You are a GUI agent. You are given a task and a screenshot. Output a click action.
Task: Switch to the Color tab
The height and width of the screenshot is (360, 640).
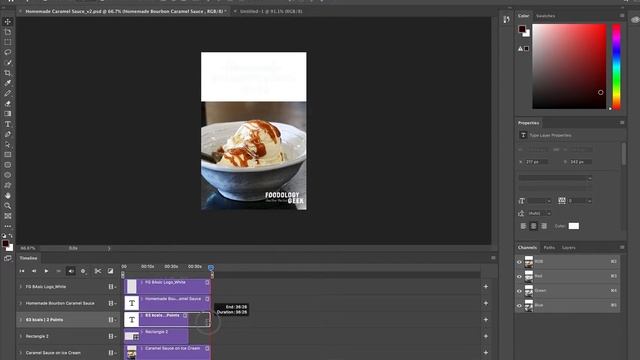pos(523,16)
